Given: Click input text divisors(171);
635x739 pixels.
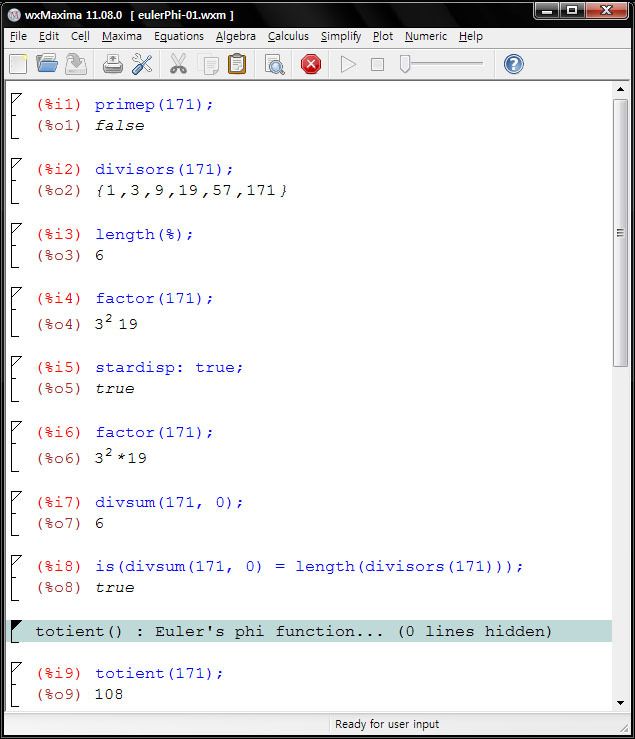Looking at the screenshot, I should click(164, 169).
